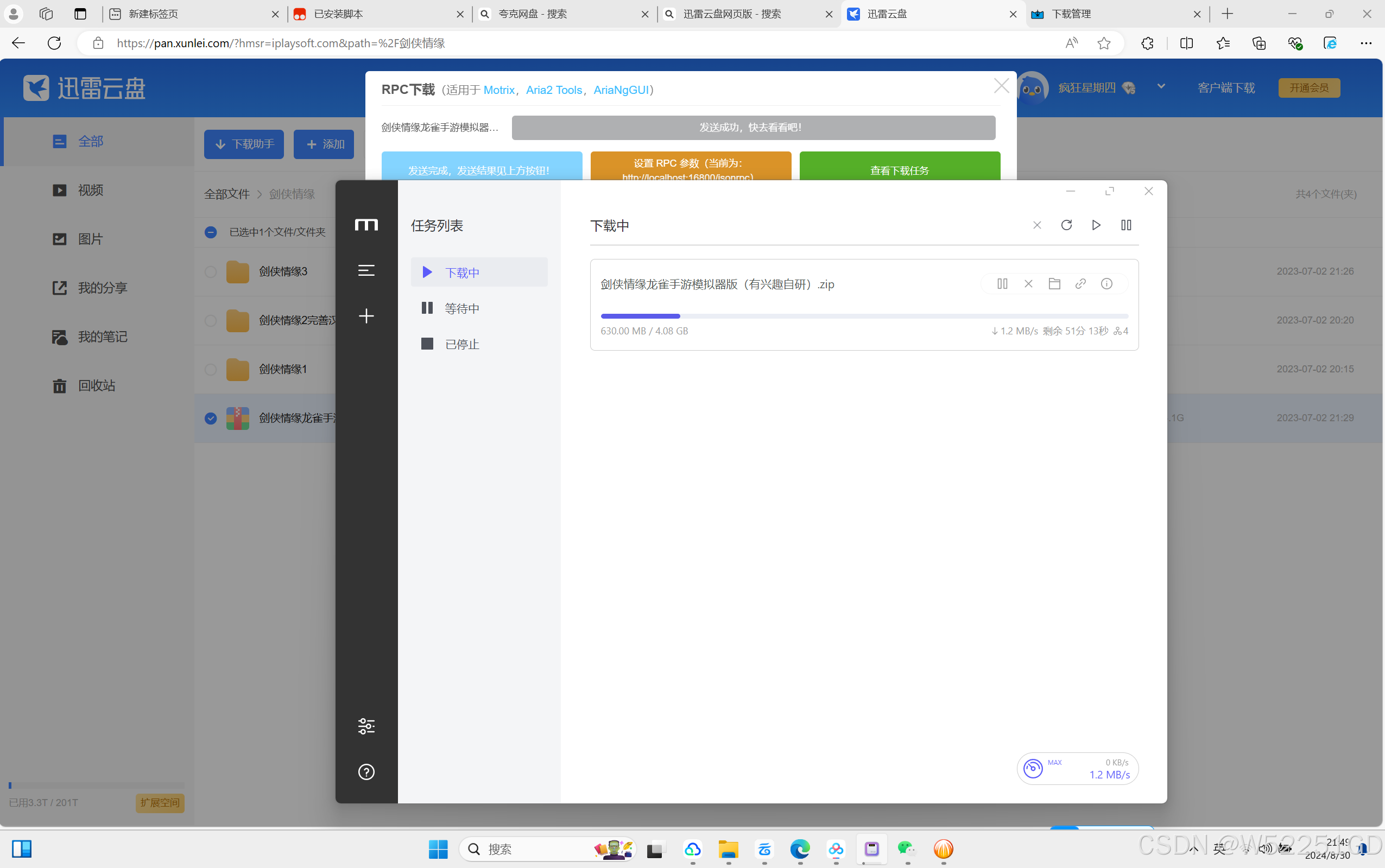
Task: Switch to the 等待中 task list
Action: (461, 308)
